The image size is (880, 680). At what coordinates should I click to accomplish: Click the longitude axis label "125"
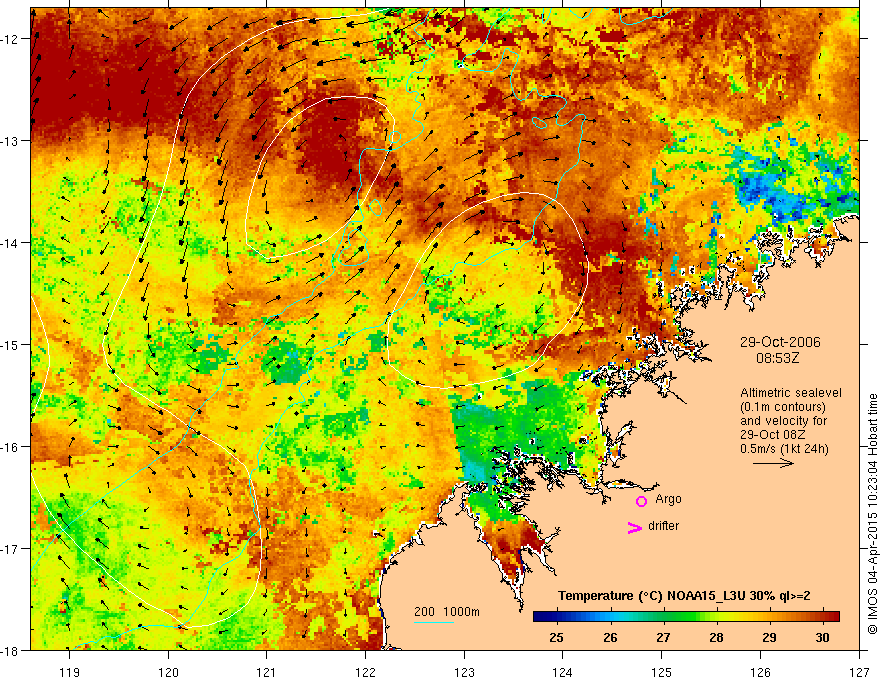click(662, 673)
